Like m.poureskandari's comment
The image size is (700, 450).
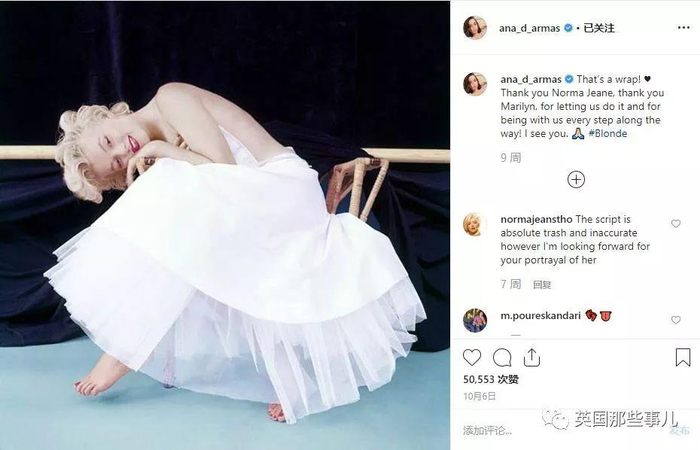[675, 320]
